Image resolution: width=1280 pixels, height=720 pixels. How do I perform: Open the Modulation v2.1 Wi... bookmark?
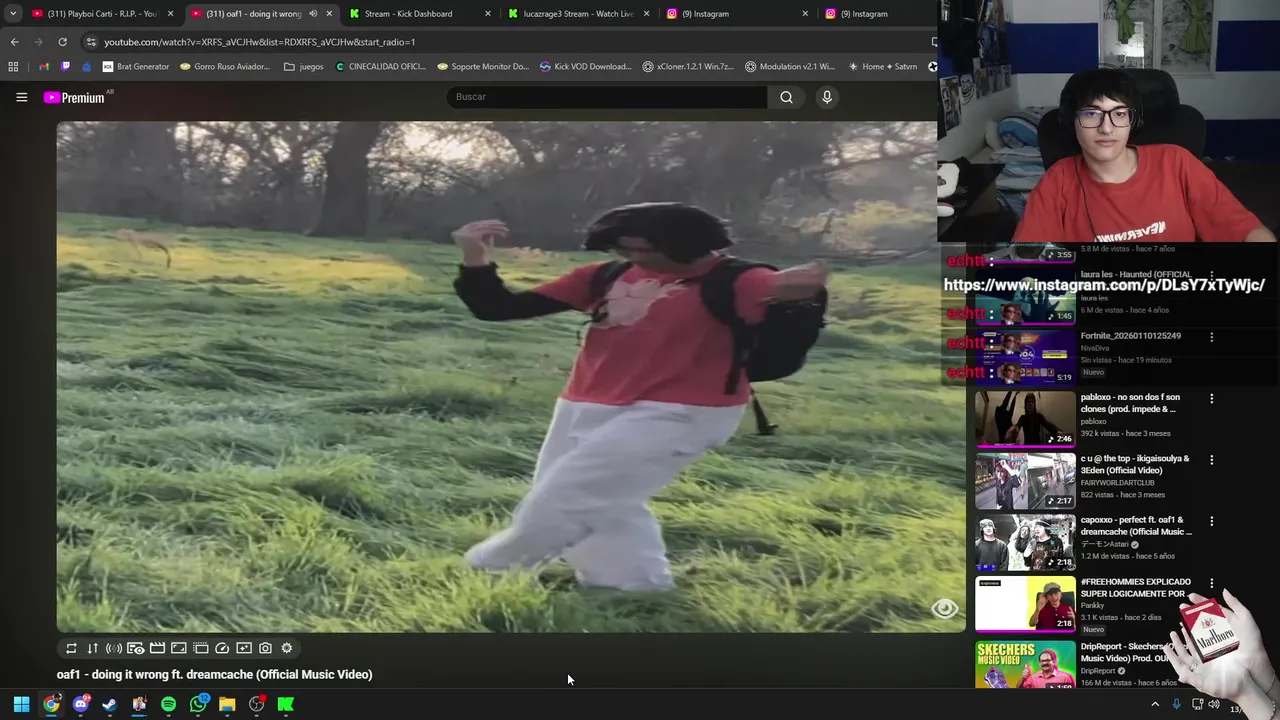(790, 67)
